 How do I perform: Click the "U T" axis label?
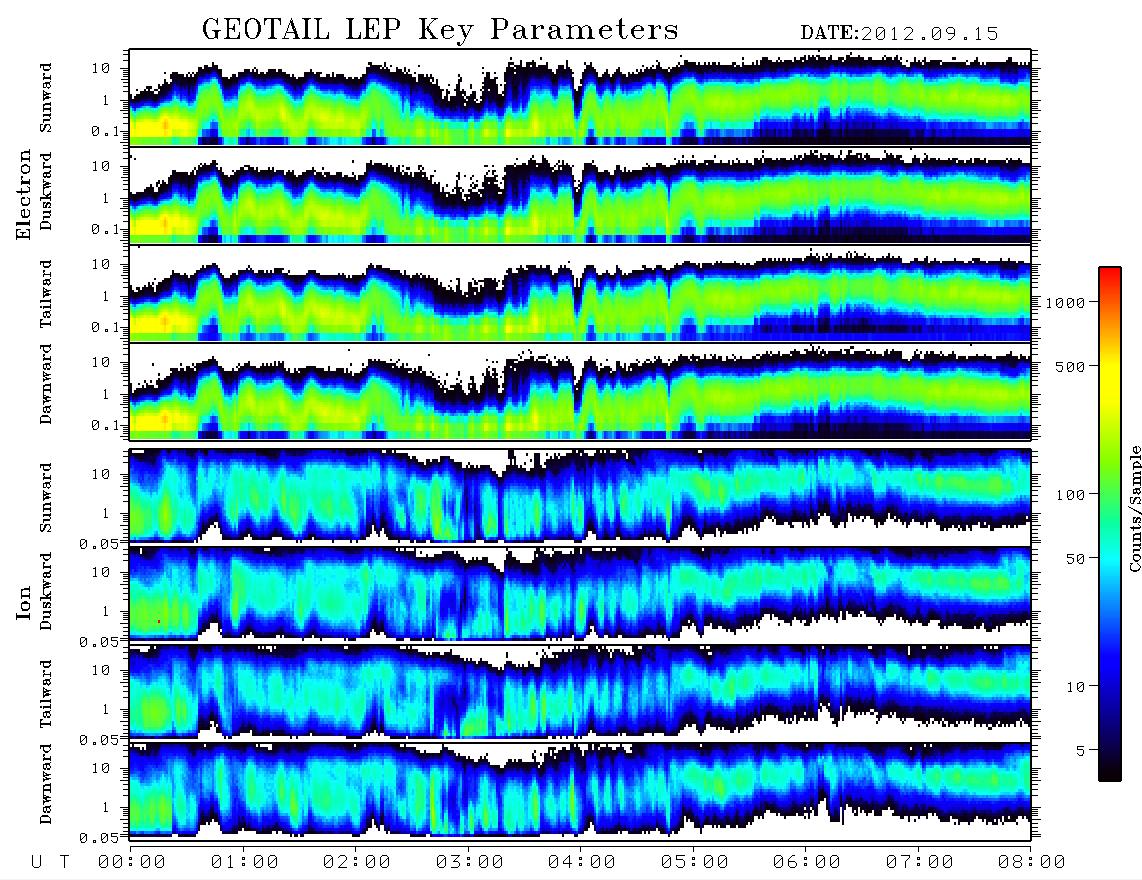click(50, 863)
